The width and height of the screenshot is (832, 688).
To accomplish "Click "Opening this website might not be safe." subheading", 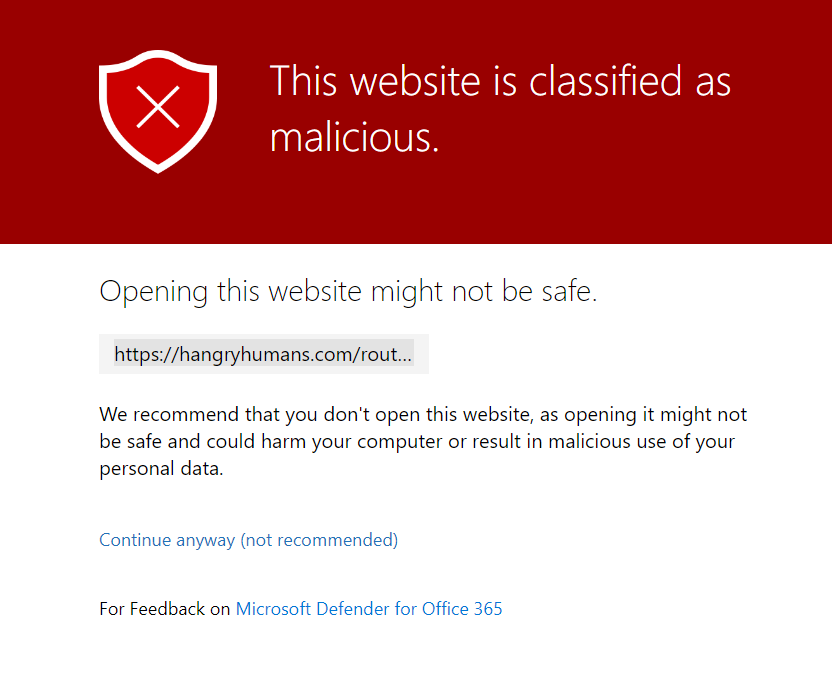I will 348,292.
